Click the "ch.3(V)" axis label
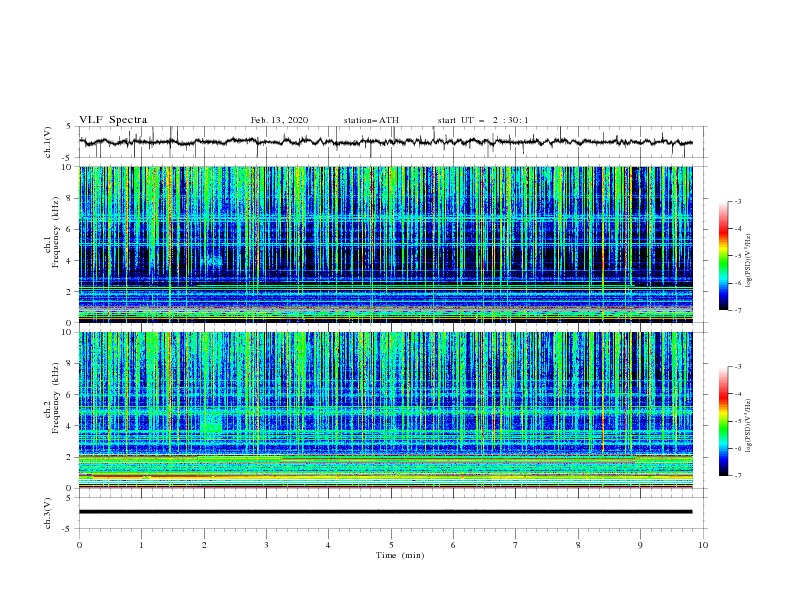The width and height of the screenshot is (792, 612). tap(48, 513)
